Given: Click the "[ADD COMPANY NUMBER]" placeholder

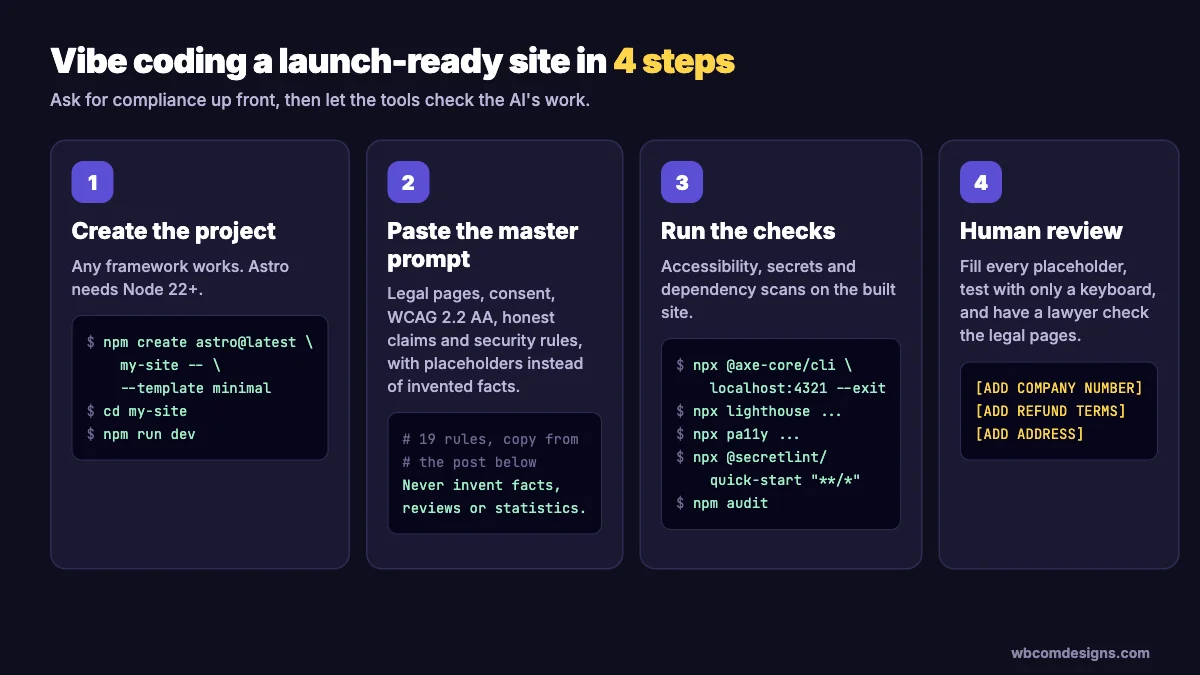Looking at the screenshot, I should [x=1059, y=388].
